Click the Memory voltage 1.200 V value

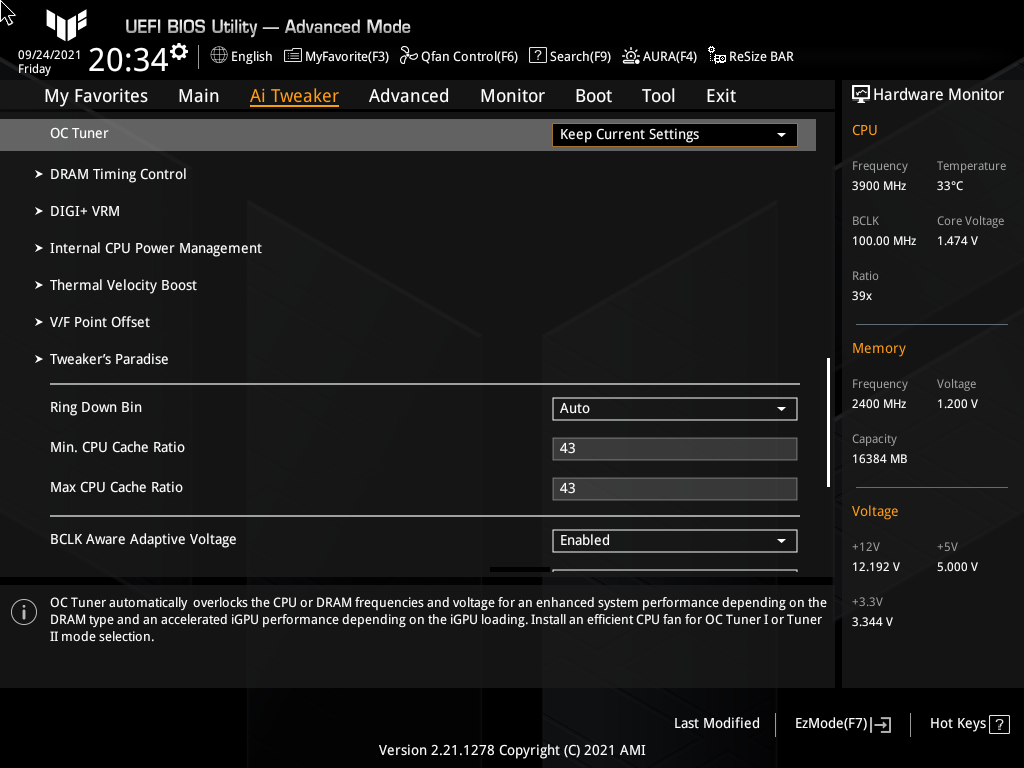[x=957, y=404]
